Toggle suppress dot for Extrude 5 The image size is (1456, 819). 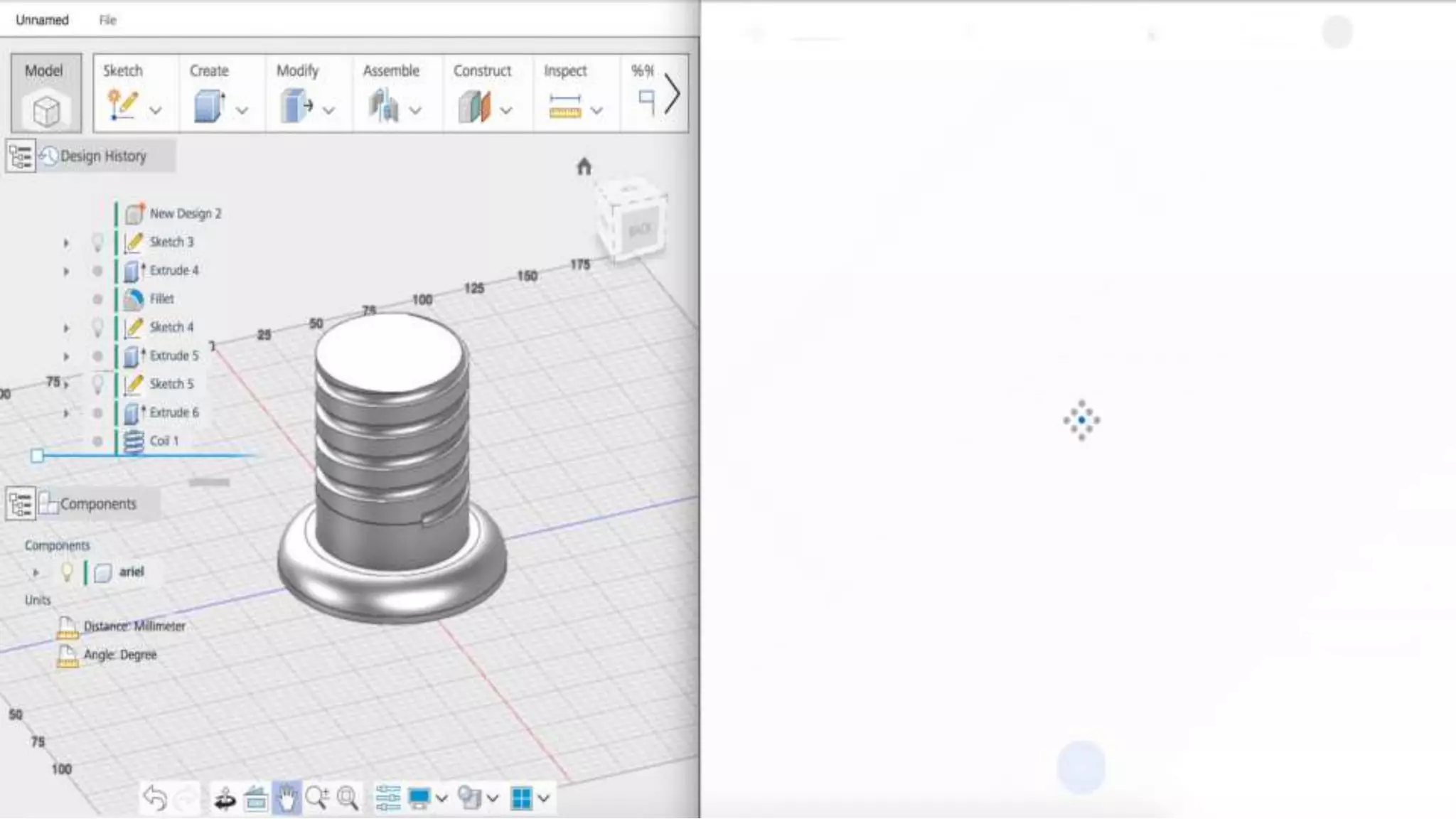pos(97,356)
